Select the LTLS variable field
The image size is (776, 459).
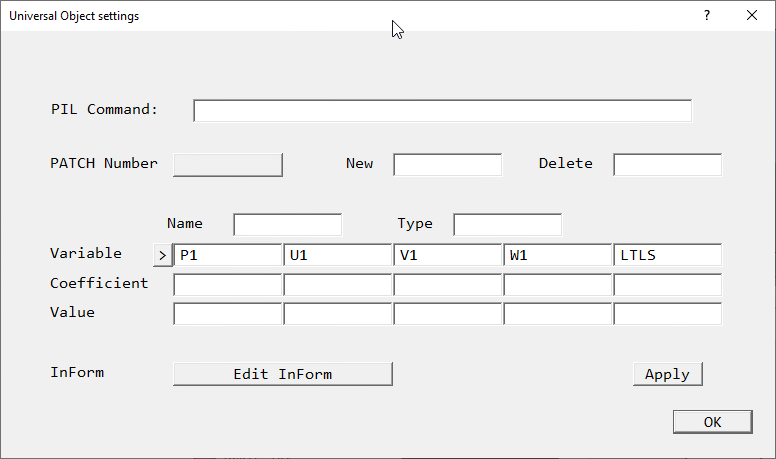point(667,255)
